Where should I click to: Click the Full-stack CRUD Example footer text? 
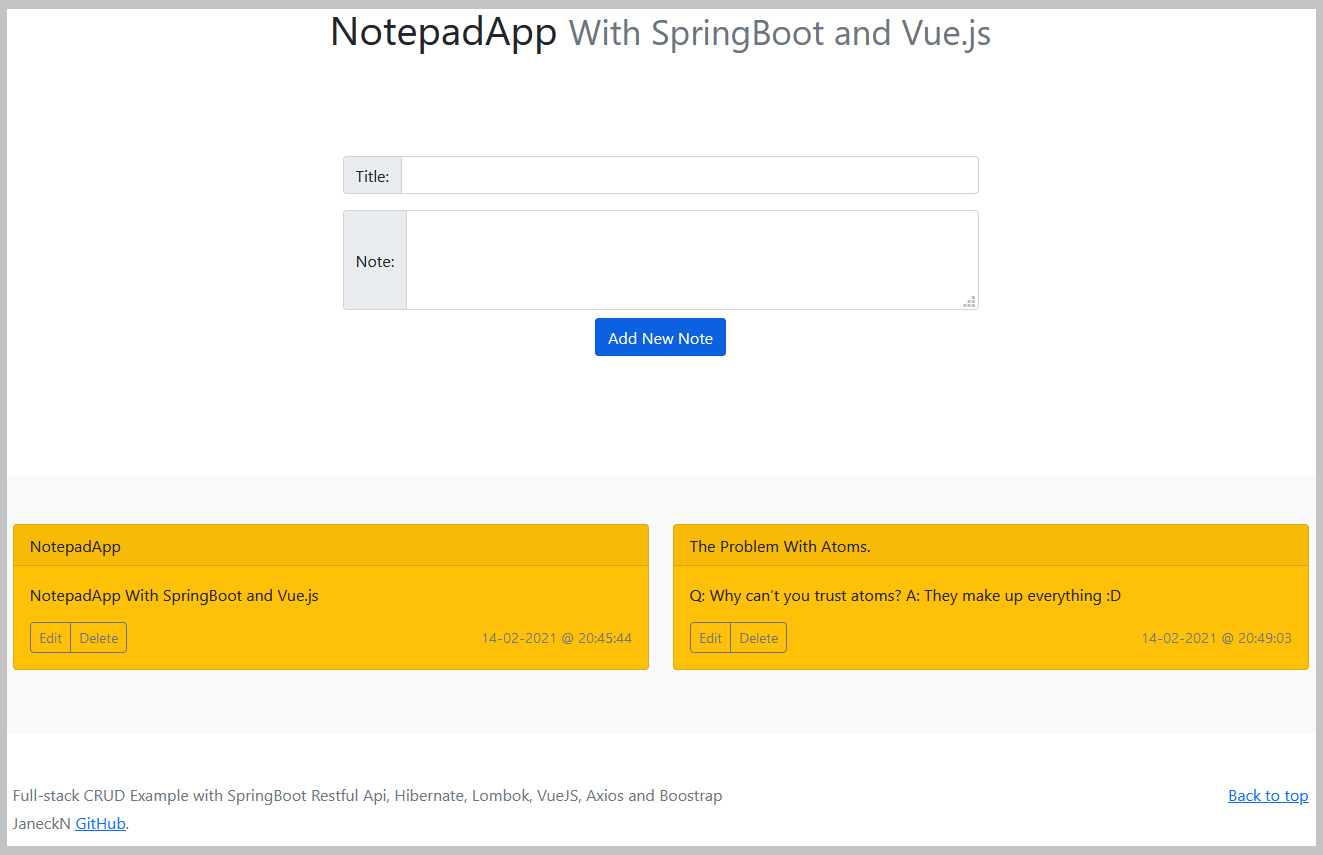pyautogui.click(x=367, y=796)
